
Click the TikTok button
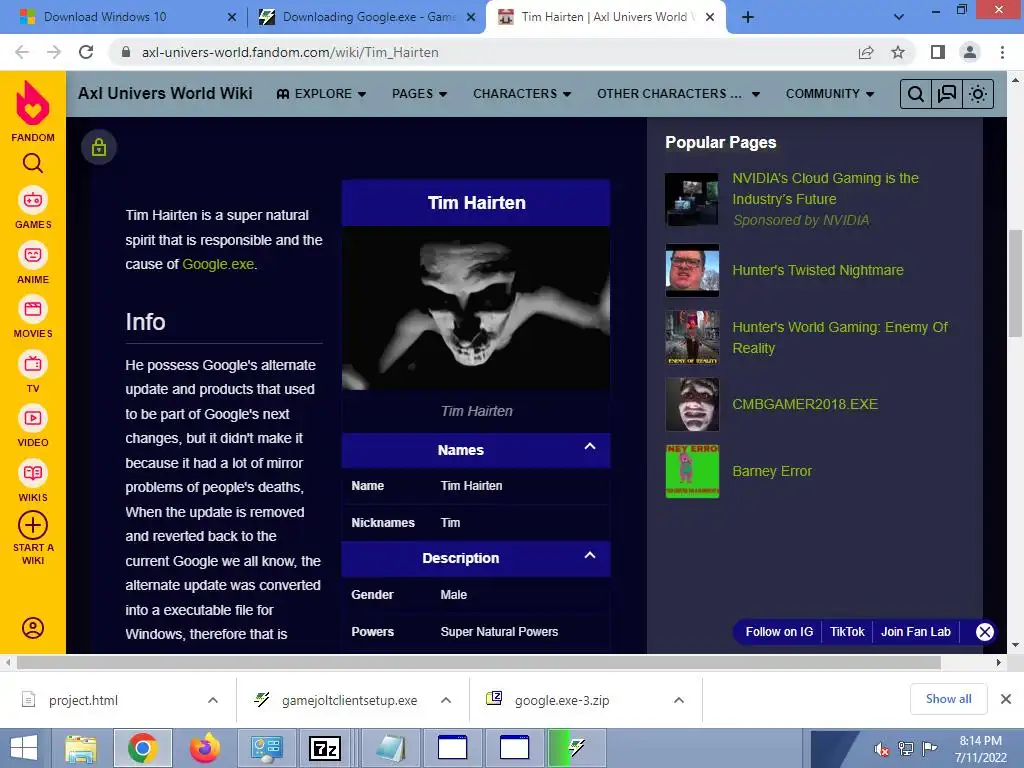coord(847,632)
